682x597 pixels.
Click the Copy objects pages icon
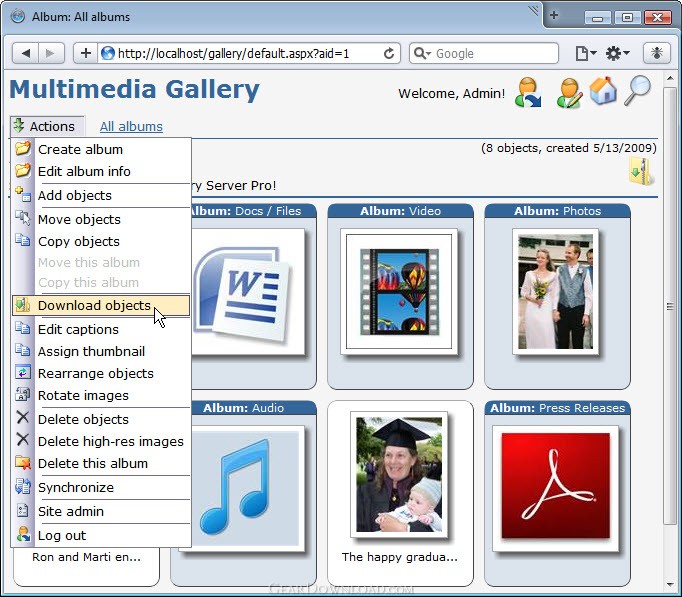(23, 240)
